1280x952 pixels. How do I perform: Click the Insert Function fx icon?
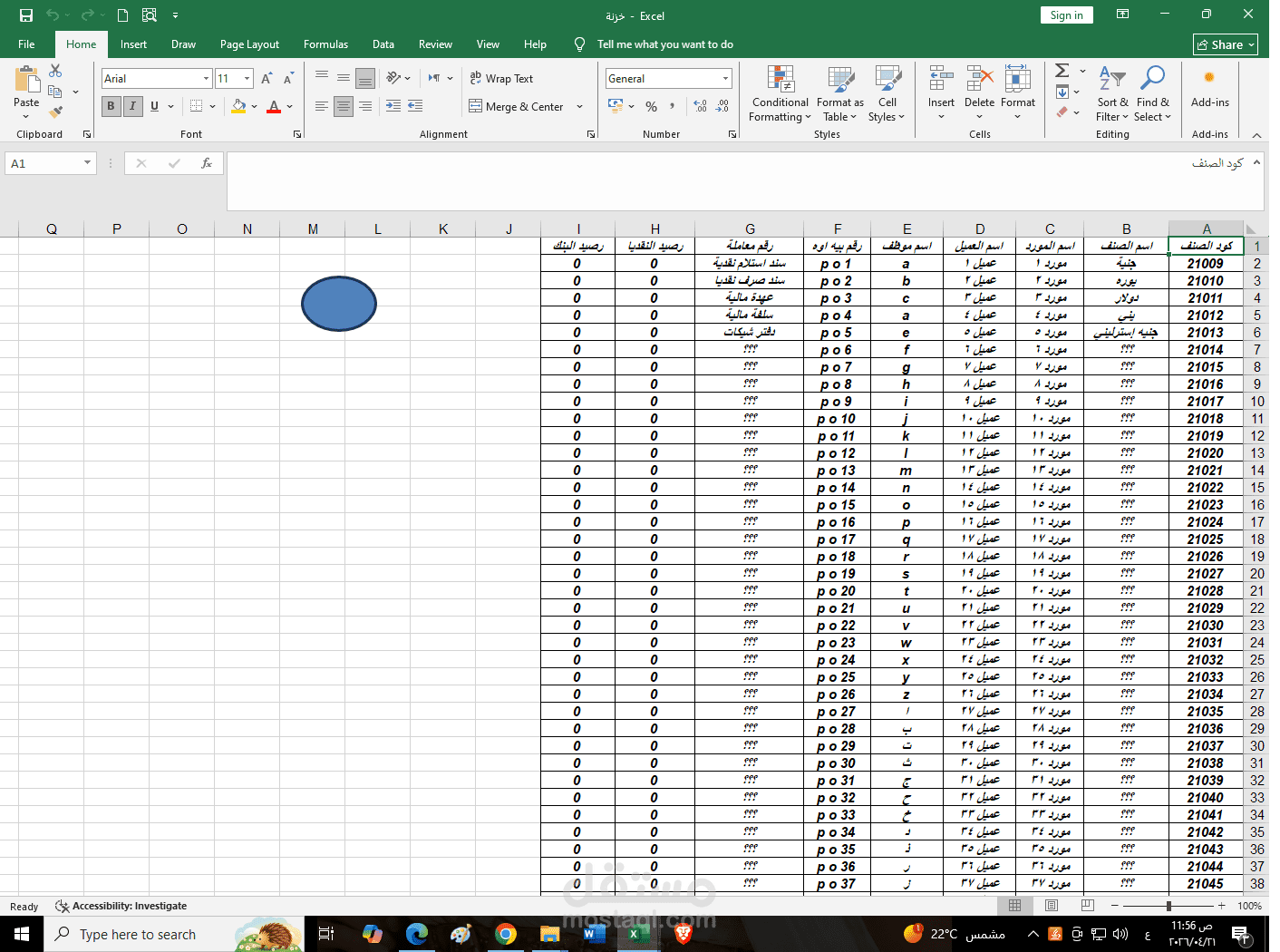(x=207, y=163)
